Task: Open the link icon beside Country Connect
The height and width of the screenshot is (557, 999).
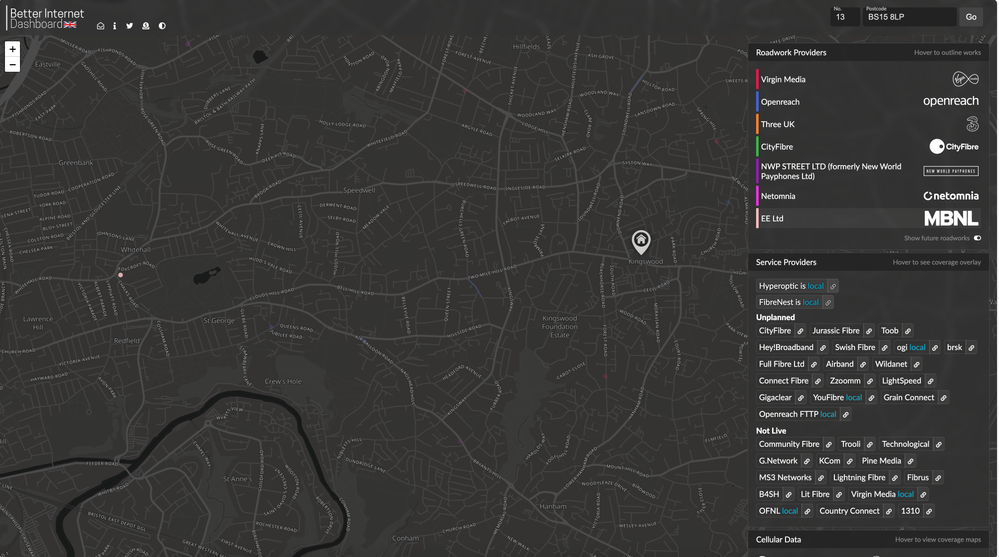Action: pyautogui.click(x=889, y=511)
